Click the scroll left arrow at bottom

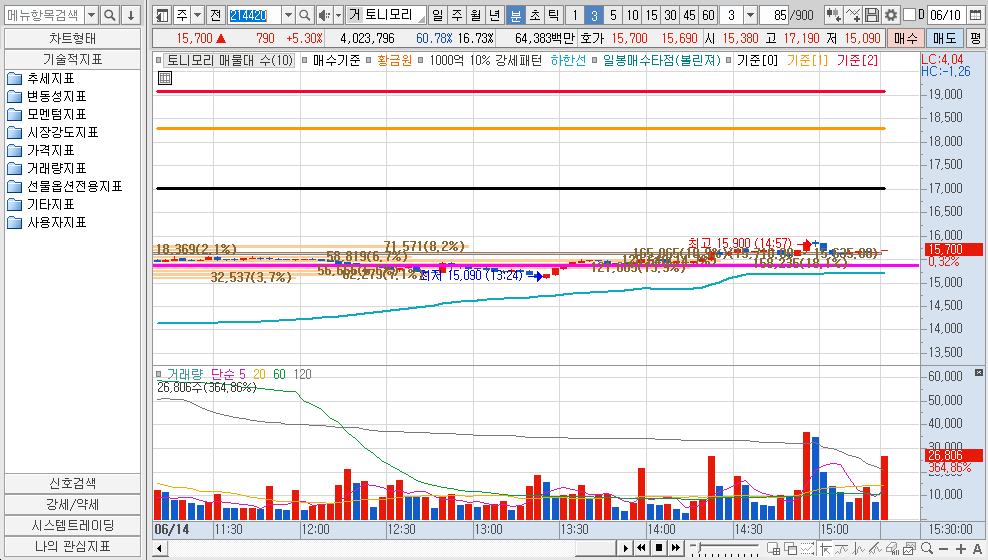[159, 548]
